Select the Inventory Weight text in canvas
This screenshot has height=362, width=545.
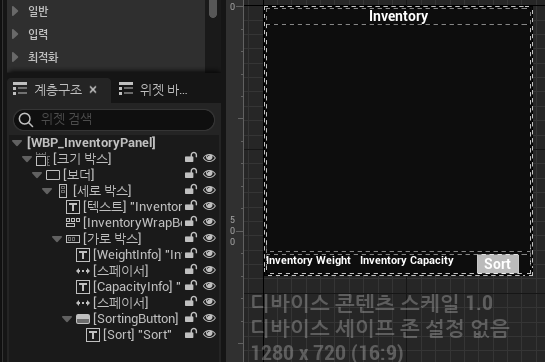308,260
